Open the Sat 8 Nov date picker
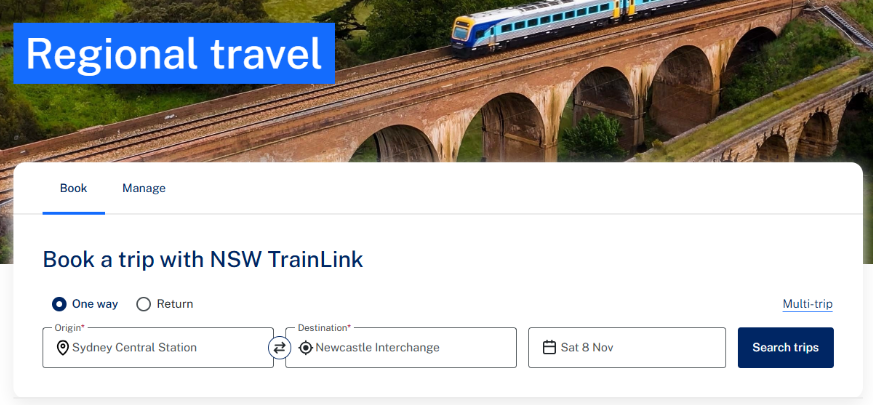Image resolution: width=873 pixels, height=405 pixels. coord(627,348)
